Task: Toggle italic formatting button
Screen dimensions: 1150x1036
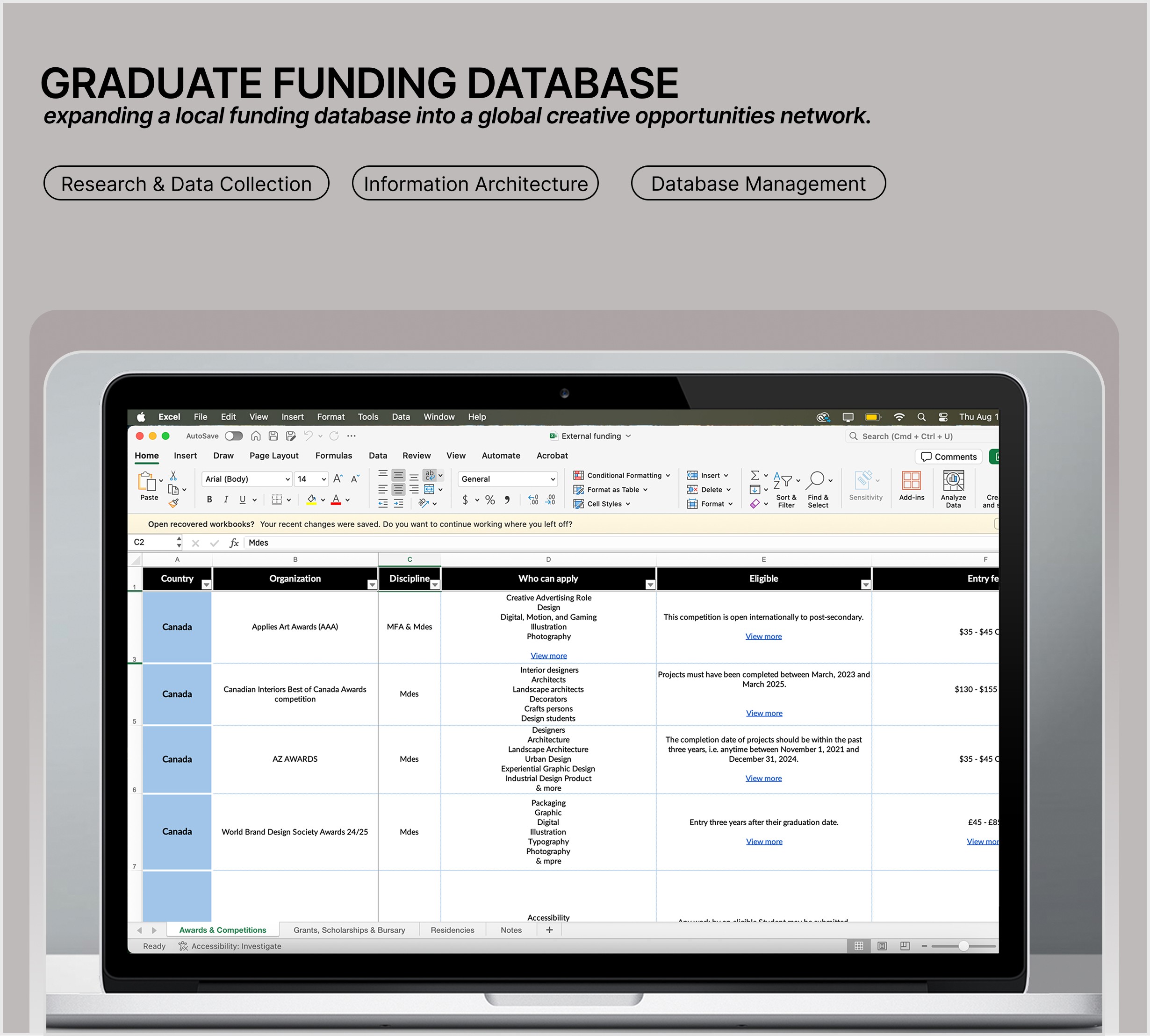Action: 226,500
